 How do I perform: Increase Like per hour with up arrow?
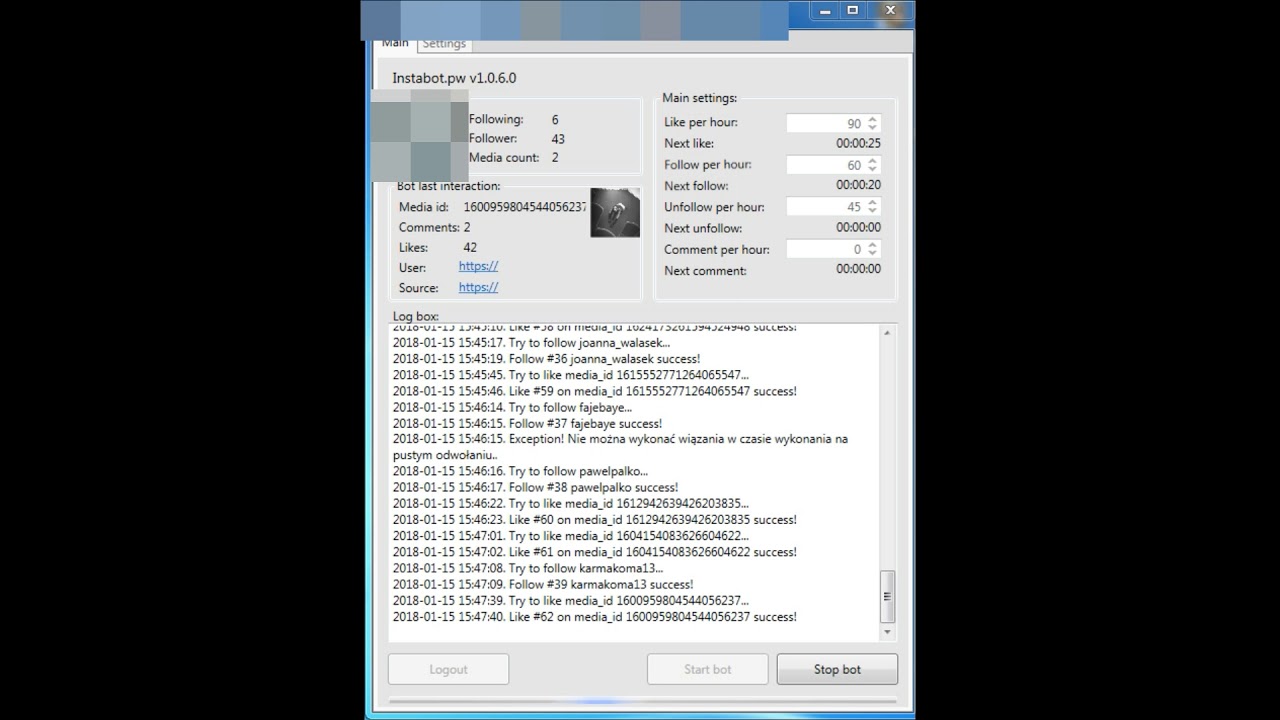click(x=872, y=119)
